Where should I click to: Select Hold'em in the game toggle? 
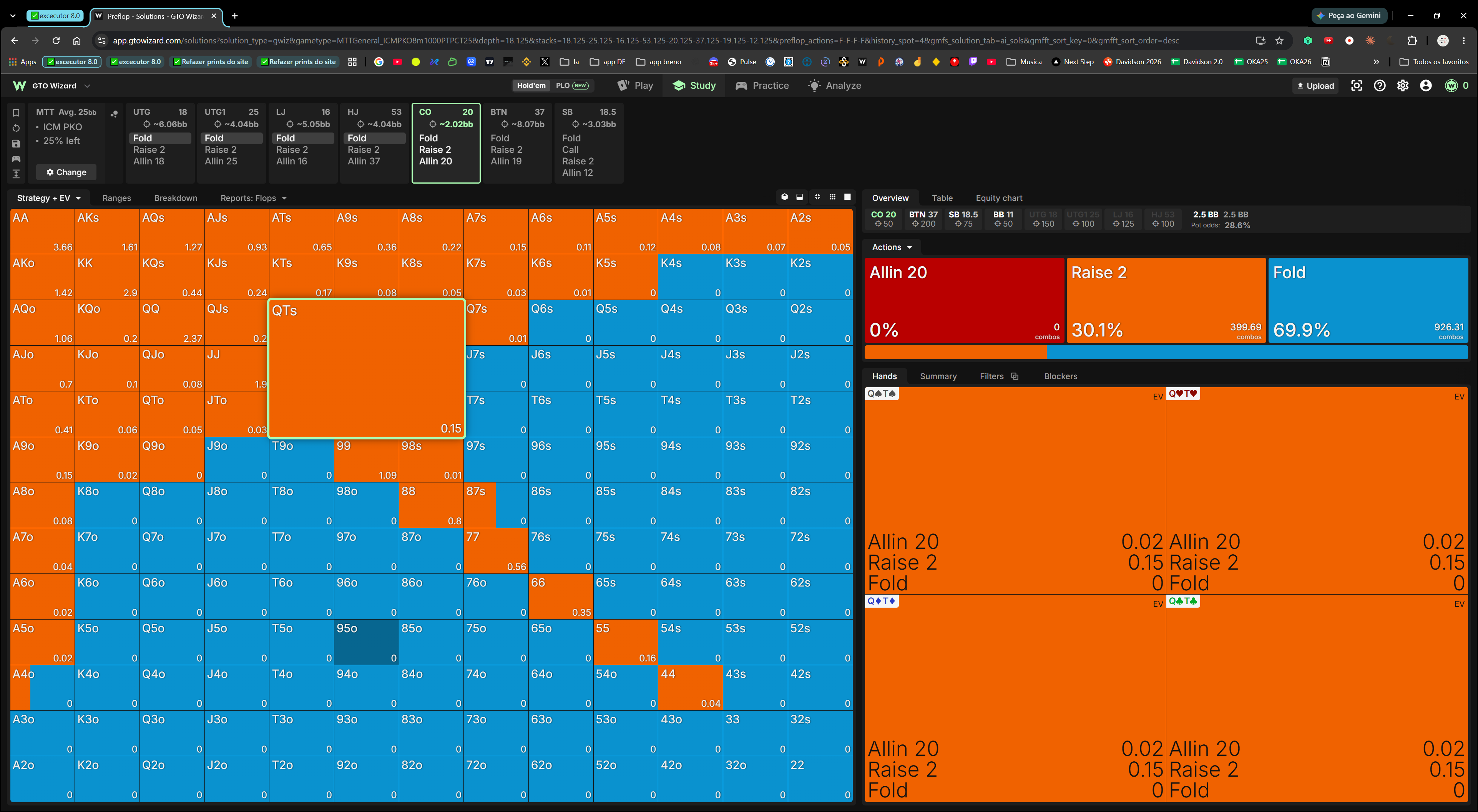tap(531, 85)
